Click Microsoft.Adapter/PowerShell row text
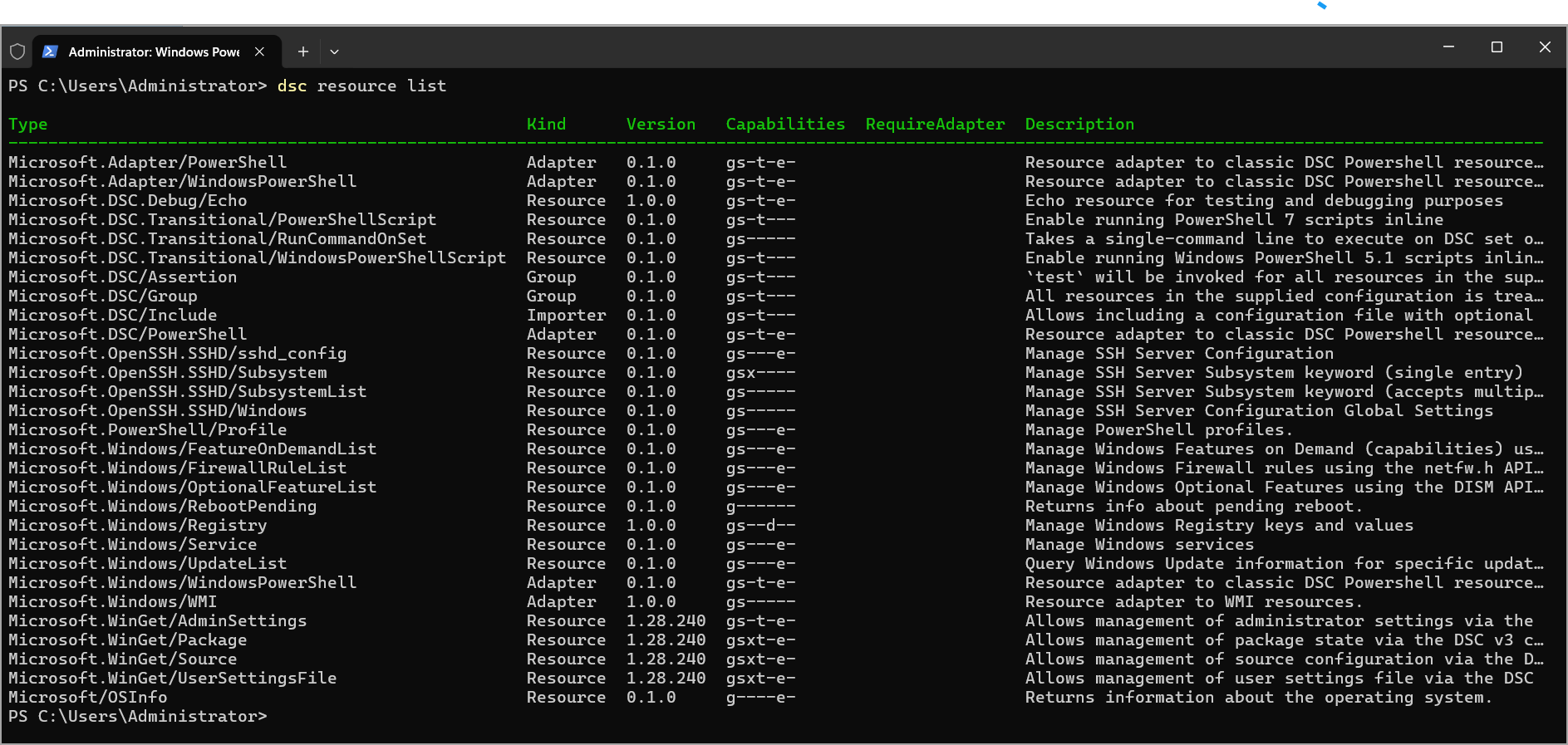 pyautogui.click(x=147, y=163)
